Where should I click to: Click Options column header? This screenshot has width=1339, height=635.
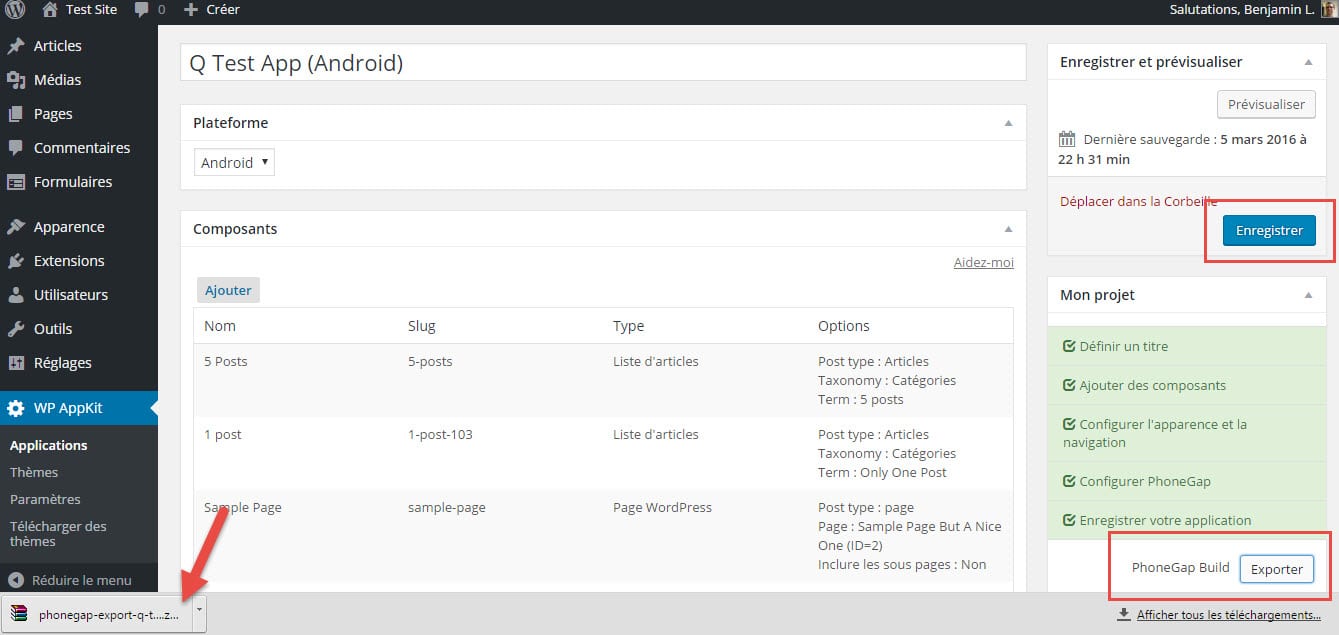(844, 325)
